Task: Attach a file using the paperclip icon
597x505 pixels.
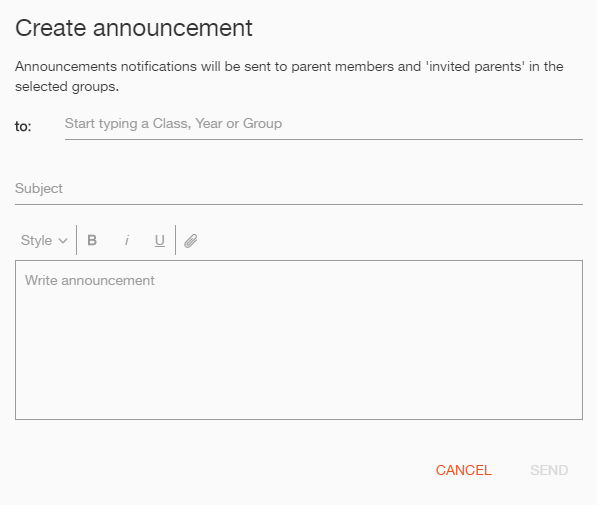Action: coord(190,241)
